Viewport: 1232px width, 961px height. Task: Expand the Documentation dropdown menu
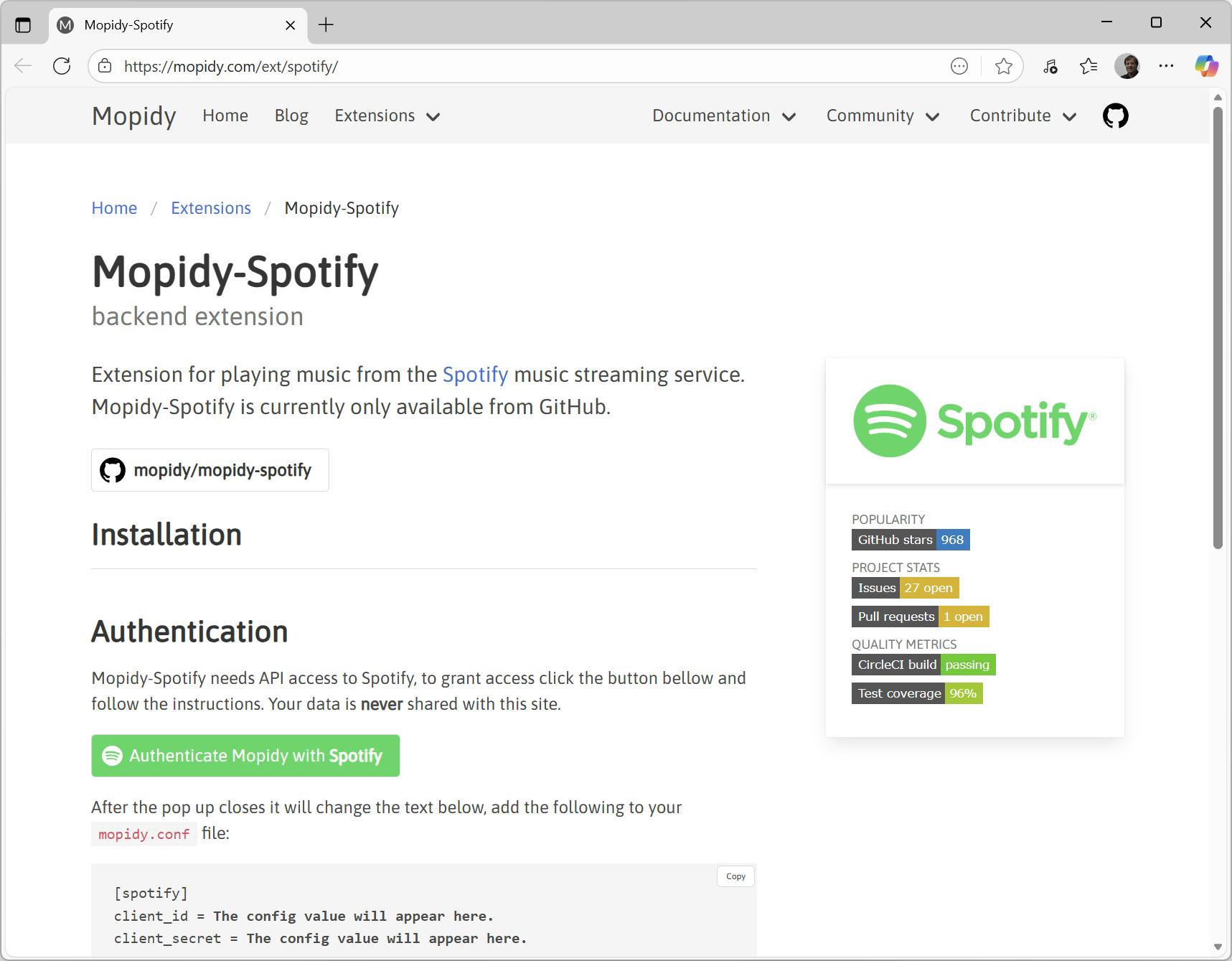(x=723, y=116)
